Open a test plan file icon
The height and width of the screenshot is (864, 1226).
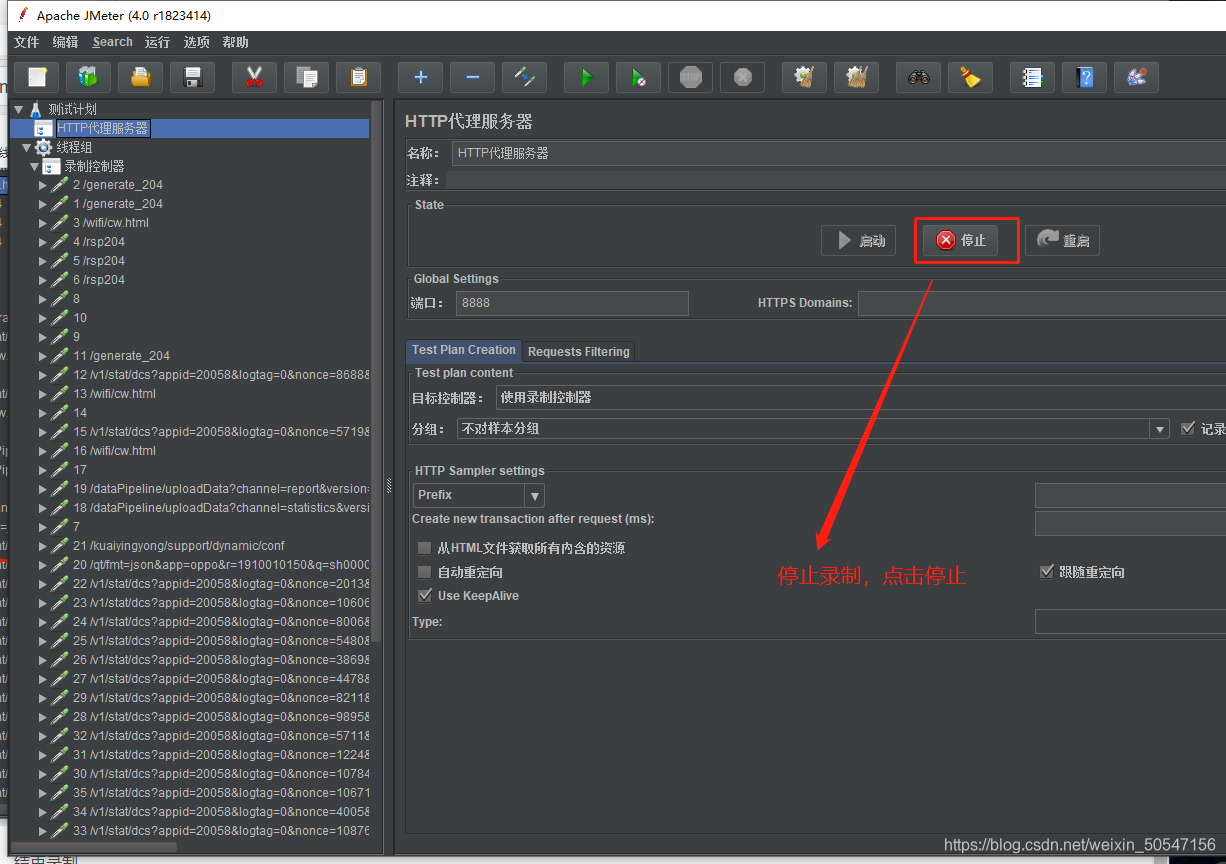tap(141, 77)
